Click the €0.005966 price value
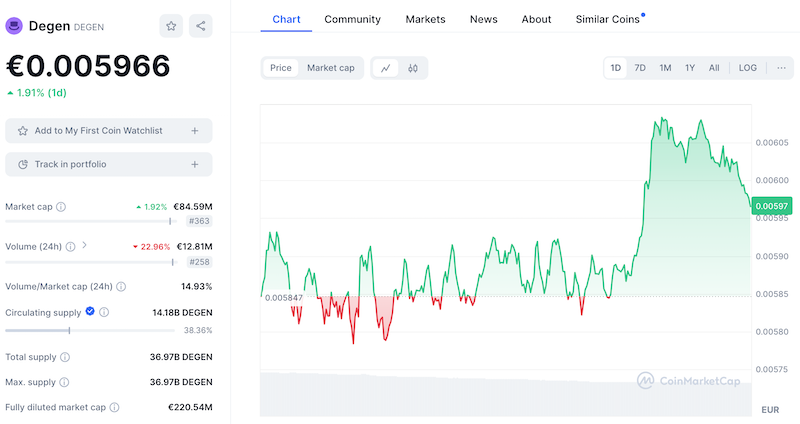800x424 pixels. (88, 66)
